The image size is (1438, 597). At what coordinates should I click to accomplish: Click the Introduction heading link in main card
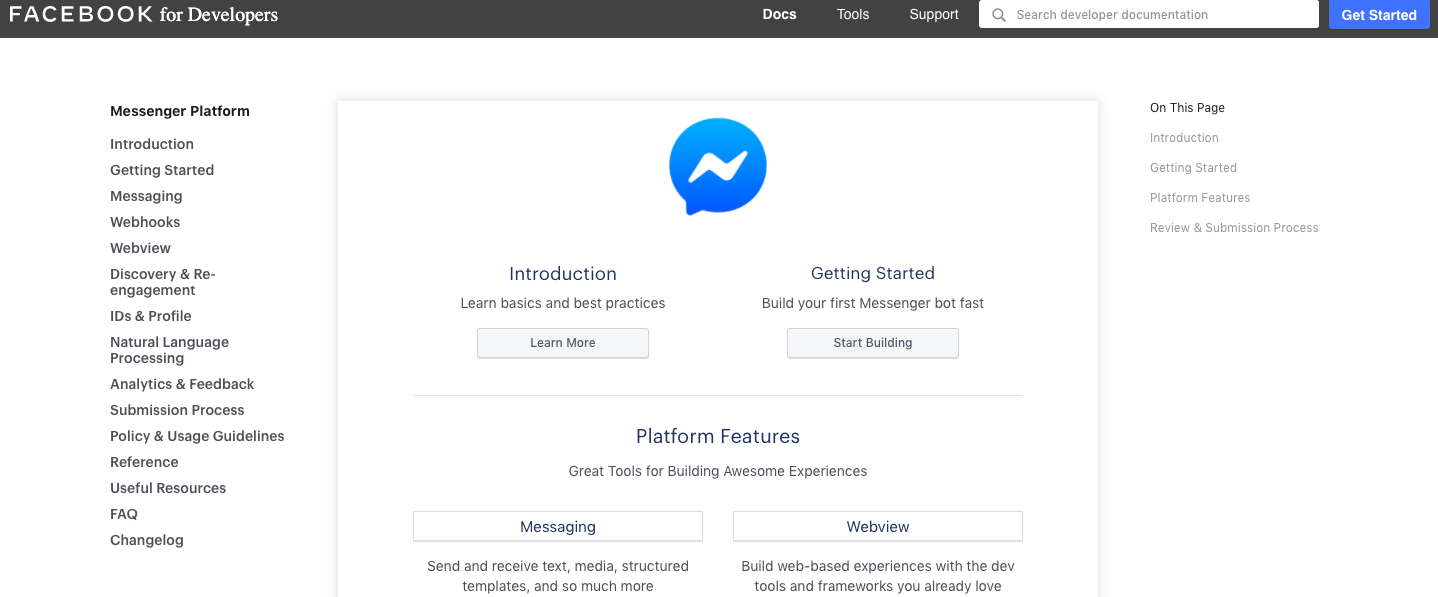(563, 274)
